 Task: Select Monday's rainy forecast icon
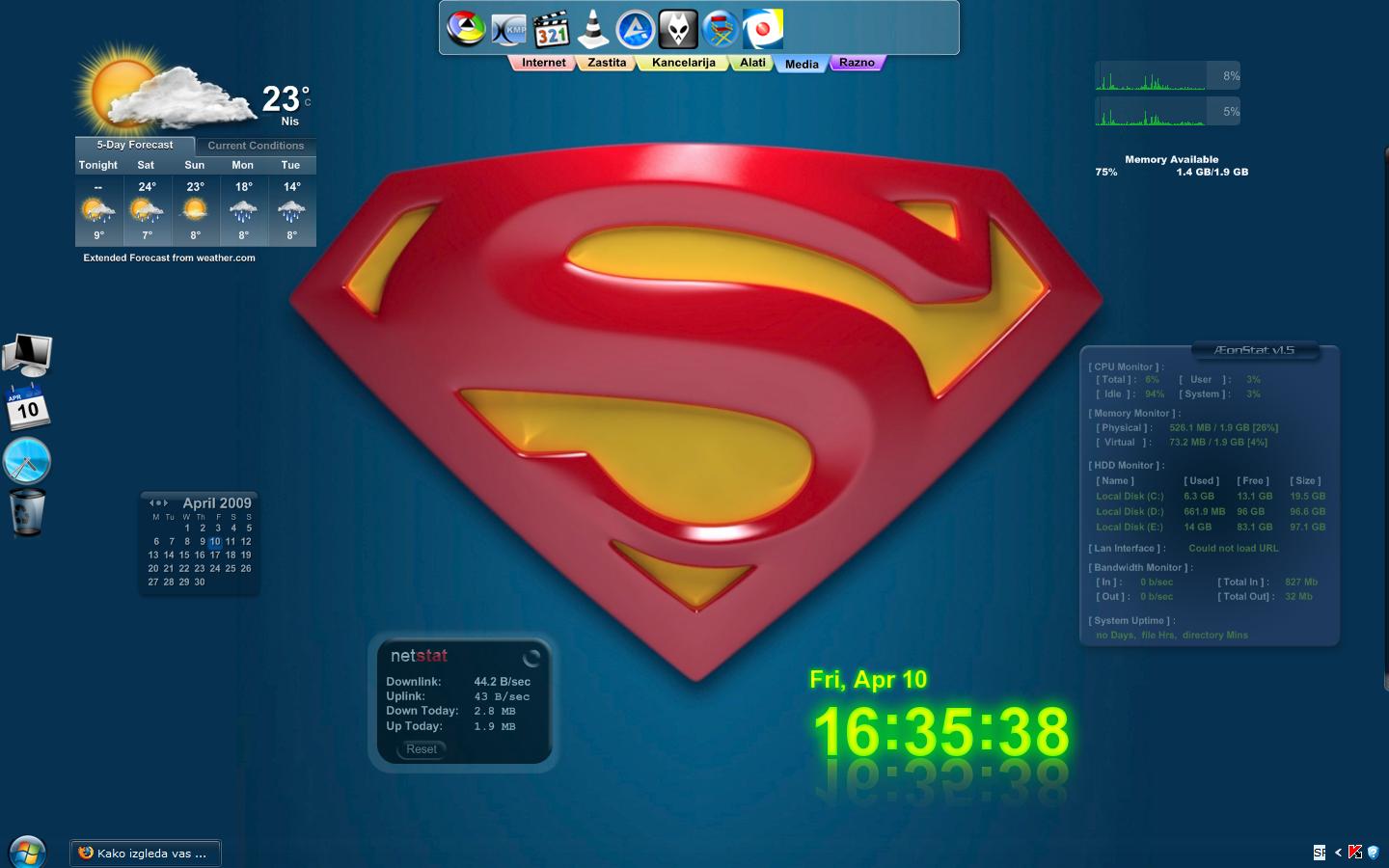pos(243,210)
